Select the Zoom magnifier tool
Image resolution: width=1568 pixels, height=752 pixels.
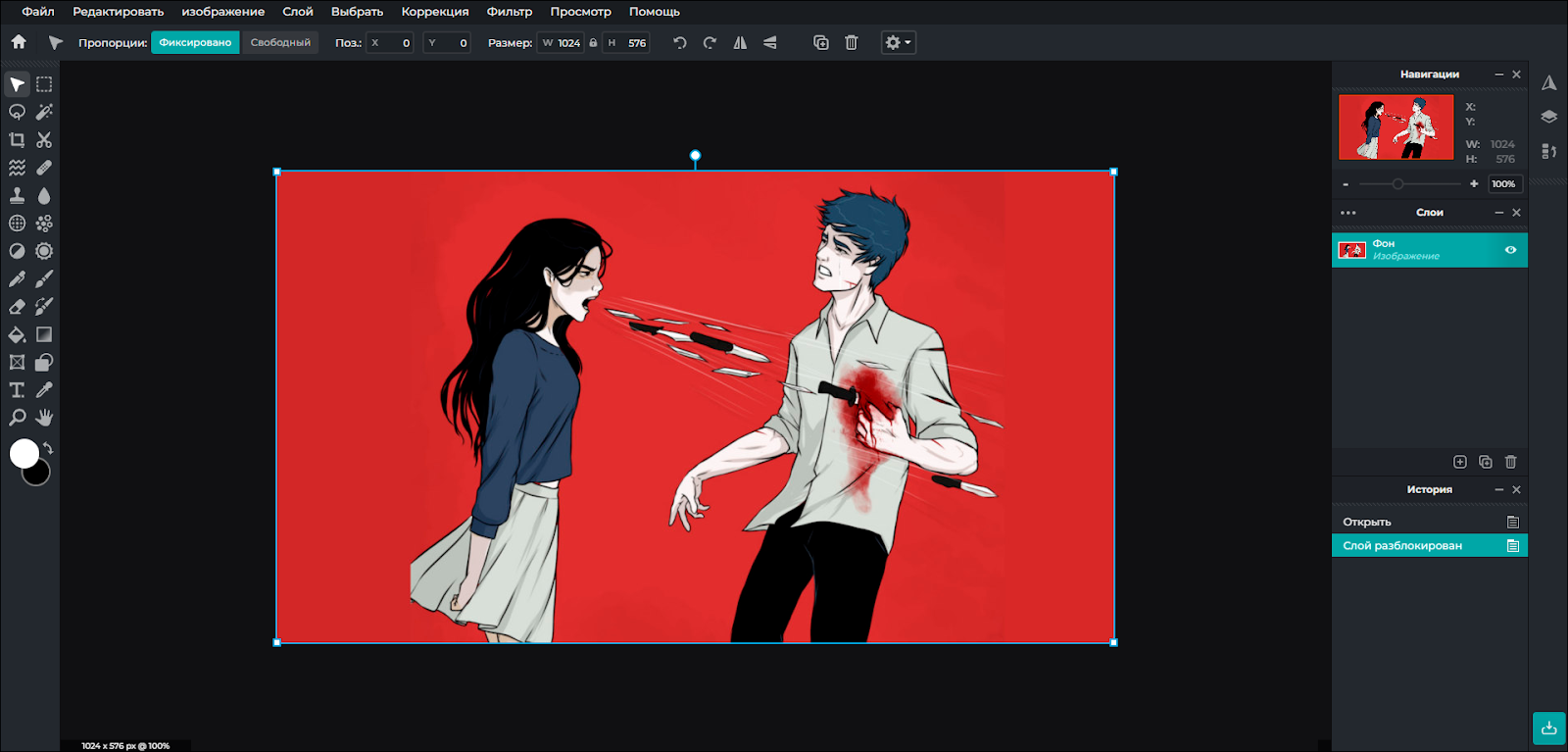pyautogui.click(x=17, y=418)
